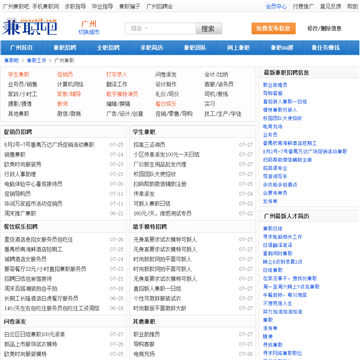Image resolution: width=360 pixels, height=360 pixels.
Task: Open the 广州首页 navigation tab
Action: coord(22,48)
